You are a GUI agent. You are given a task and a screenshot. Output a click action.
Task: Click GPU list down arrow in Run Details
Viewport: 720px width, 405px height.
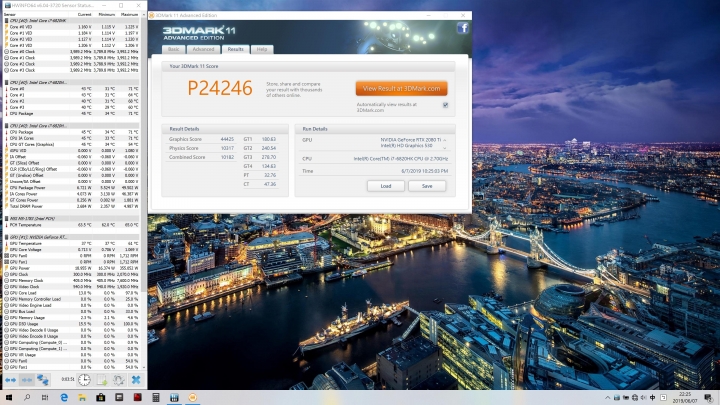[x=444, y=148]
